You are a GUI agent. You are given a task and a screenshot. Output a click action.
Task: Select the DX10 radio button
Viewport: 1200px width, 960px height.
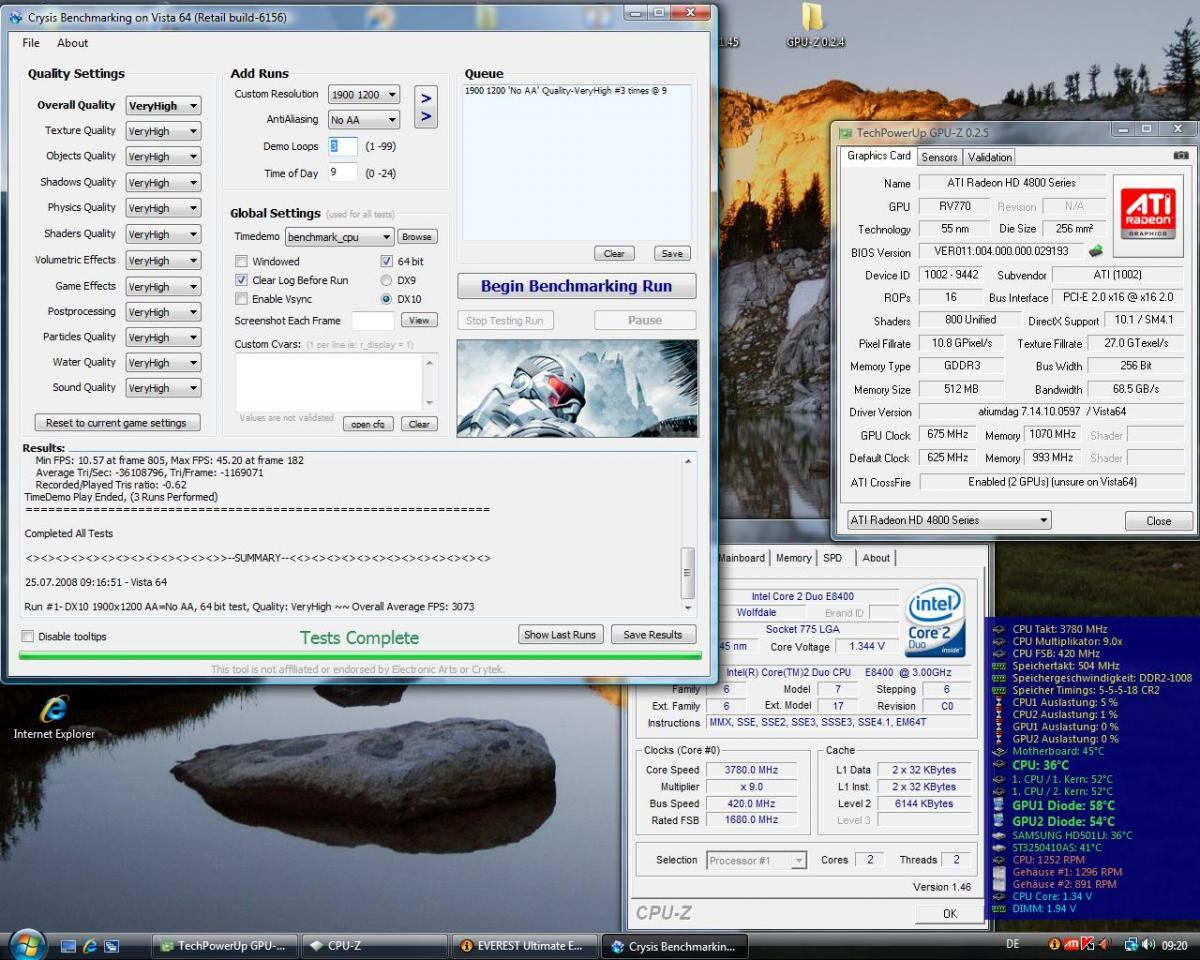pos(386,299)
